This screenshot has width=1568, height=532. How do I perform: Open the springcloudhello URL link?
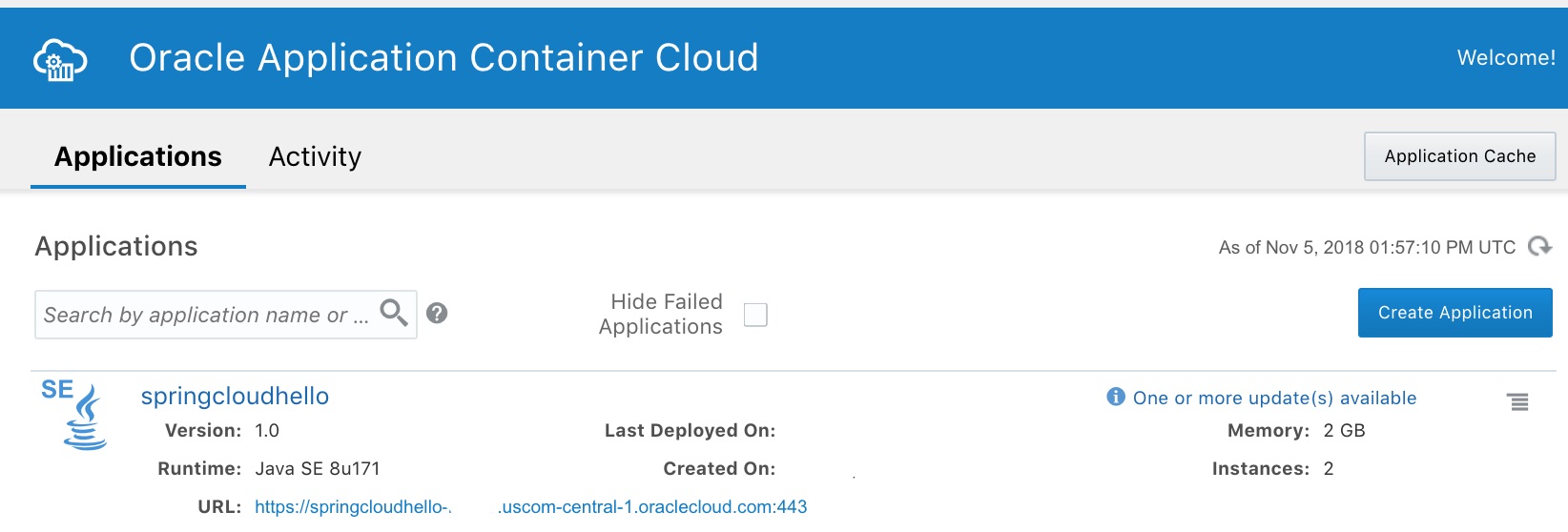pos(530,507)
